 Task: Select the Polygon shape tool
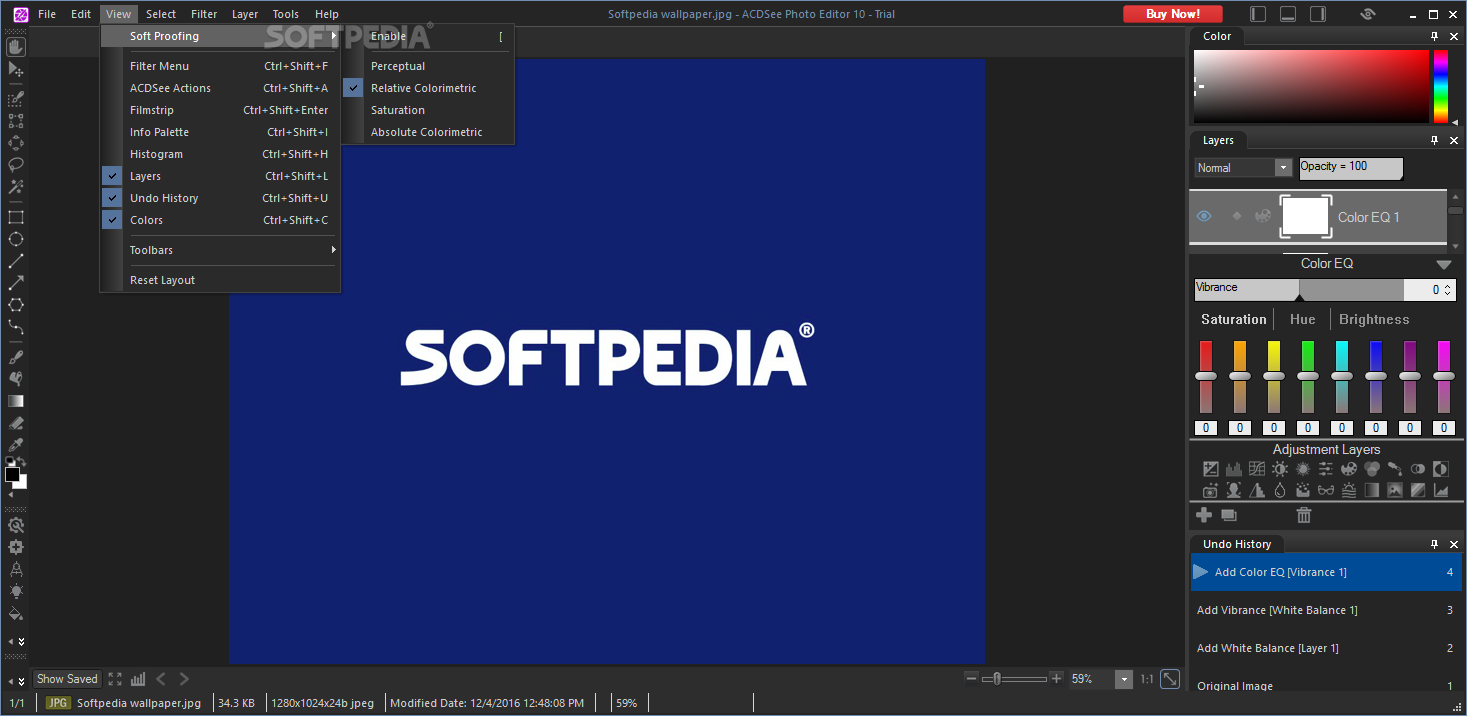[x=15, y=305]
